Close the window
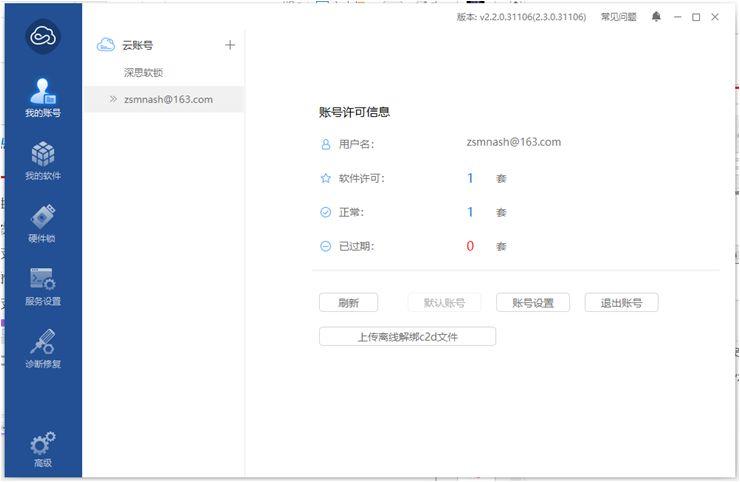Image resolution: width=740 pixels, height=482 pixels. pos(715,17)
